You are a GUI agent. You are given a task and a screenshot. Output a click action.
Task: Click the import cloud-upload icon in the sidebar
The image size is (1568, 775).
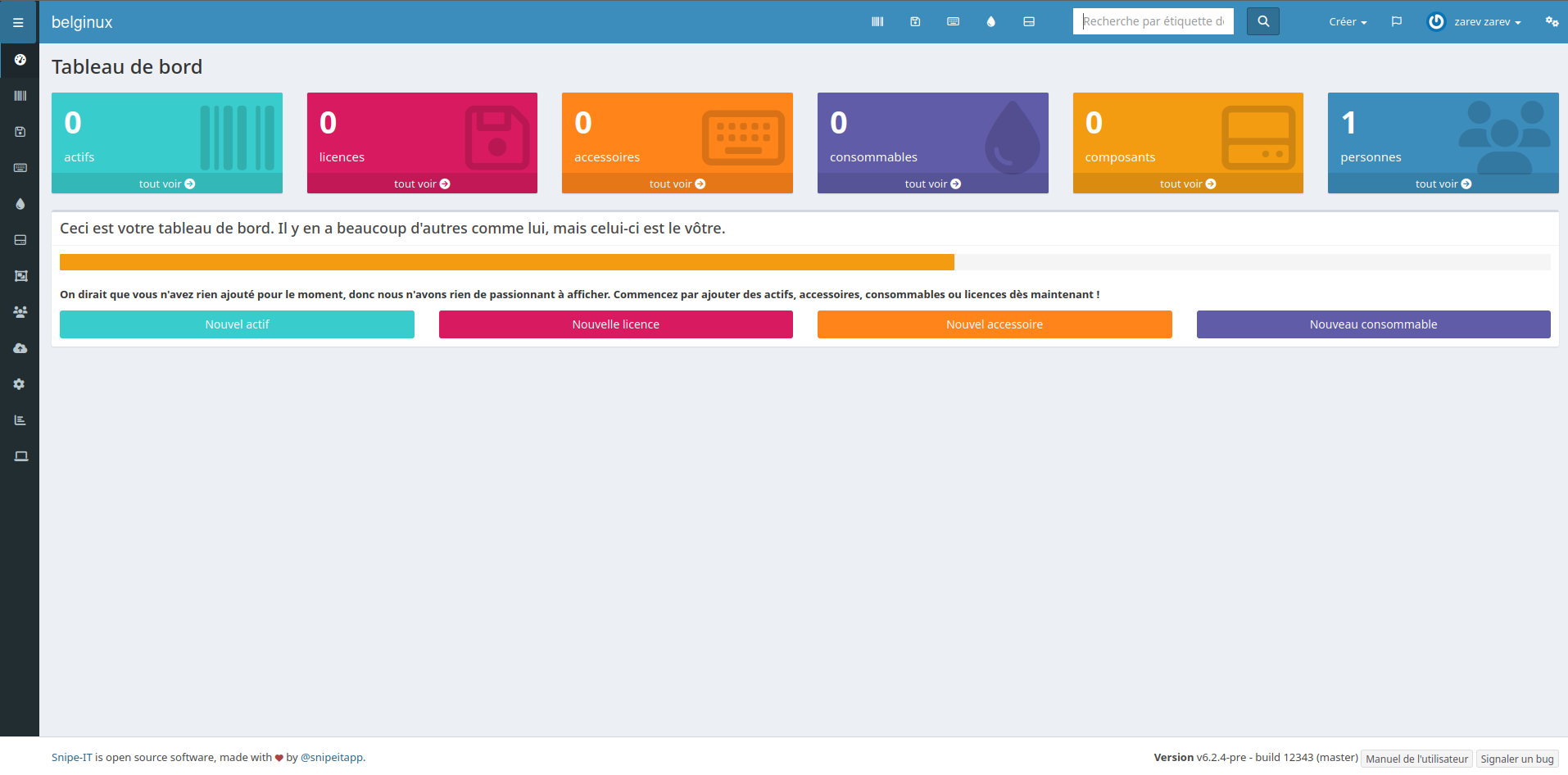(19, 348)
